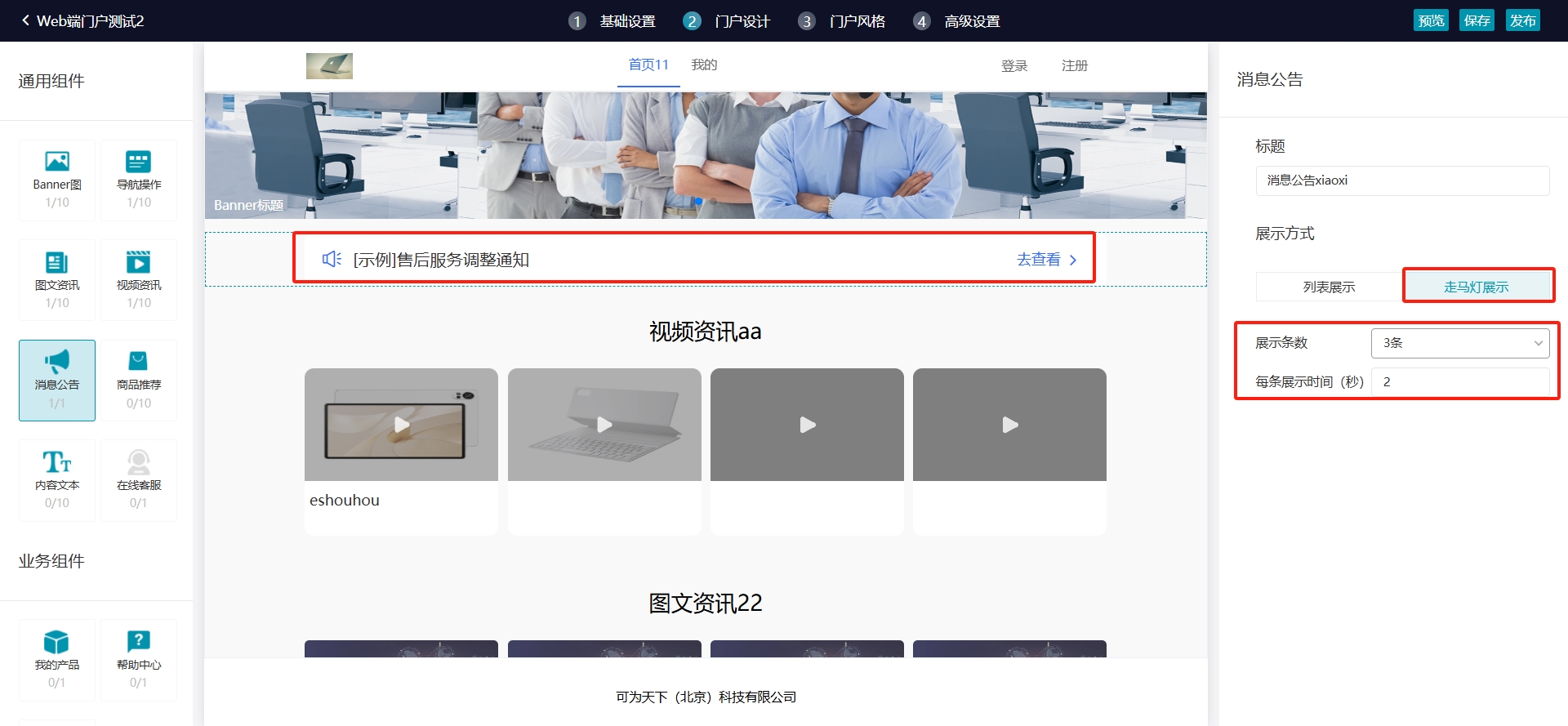Go to step 3 门户风格
This screenshot has width=1568, height=726.
click(842, 21)
